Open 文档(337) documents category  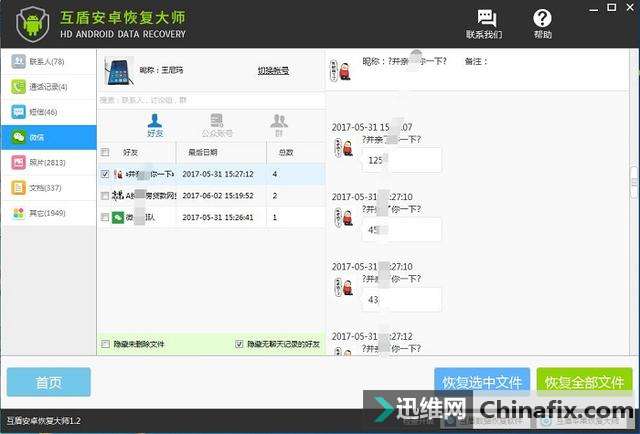coord(48,187)
